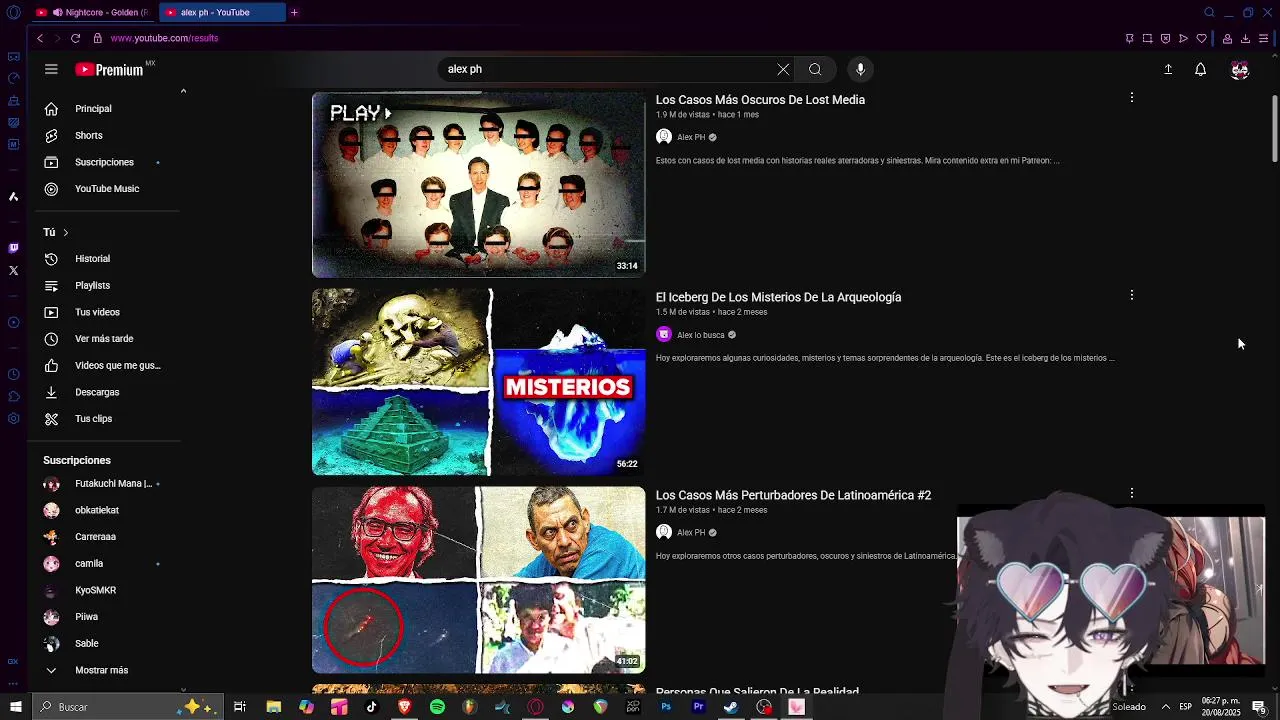Open a new browser tab

294,12
